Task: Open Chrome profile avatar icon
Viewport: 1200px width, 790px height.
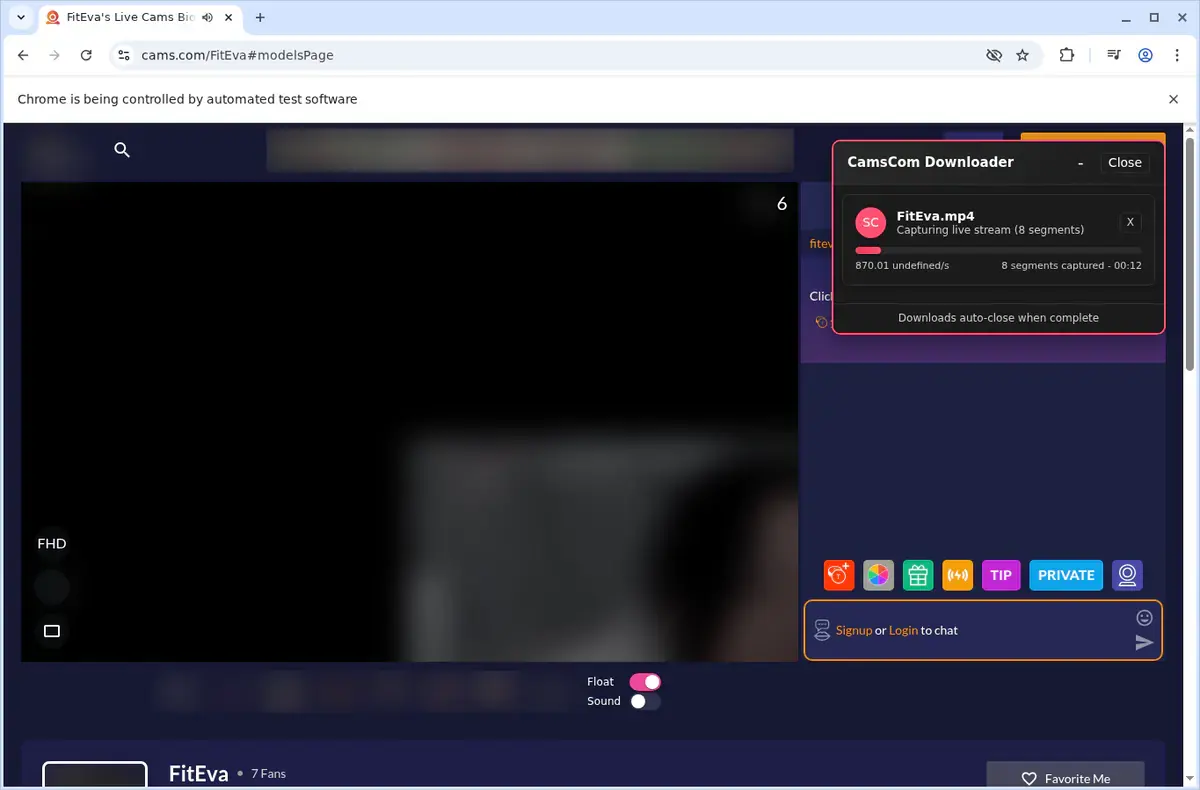Action: pyautogui.click(x=1146, y=56)
